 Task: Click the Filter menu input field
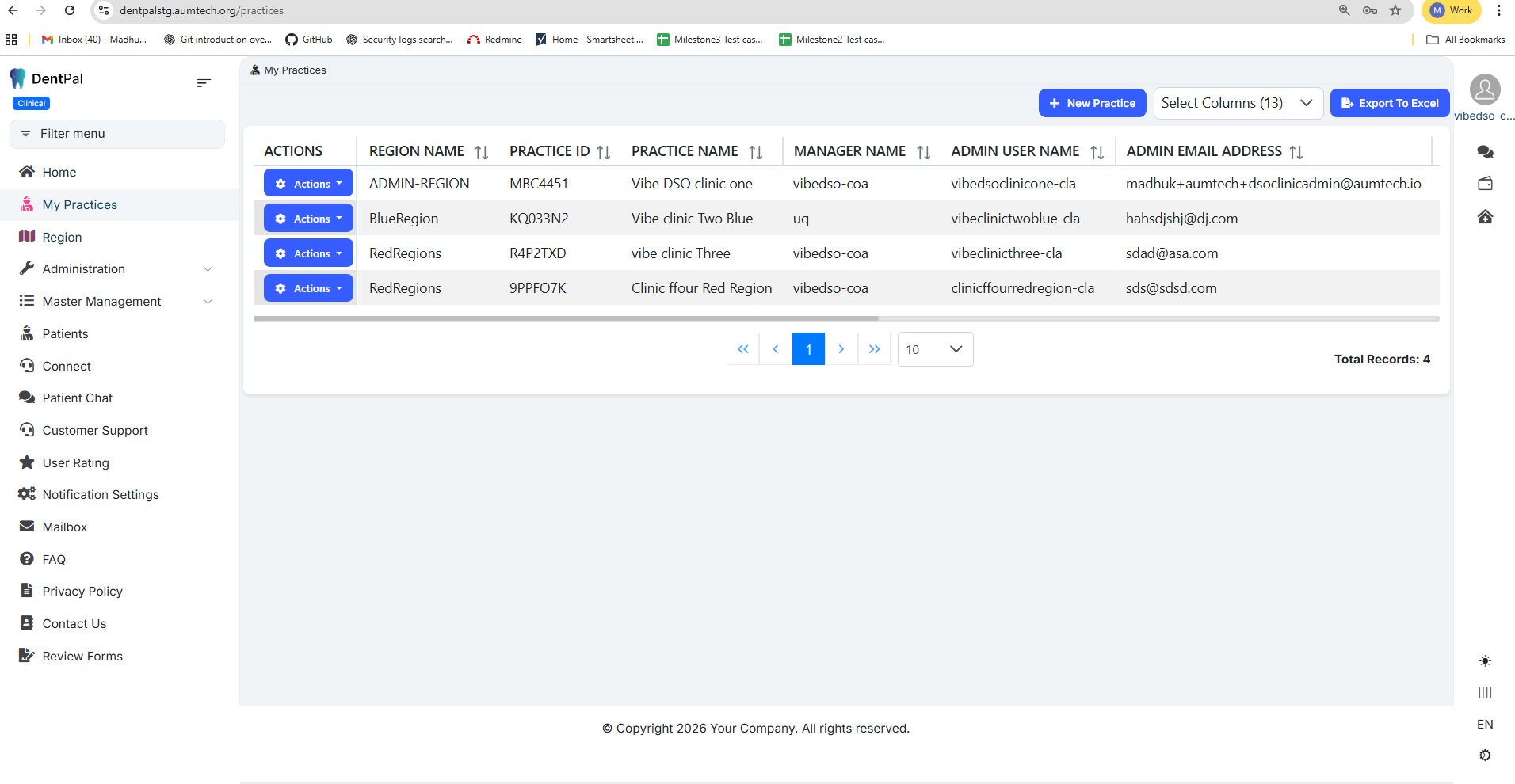(117, 134)
